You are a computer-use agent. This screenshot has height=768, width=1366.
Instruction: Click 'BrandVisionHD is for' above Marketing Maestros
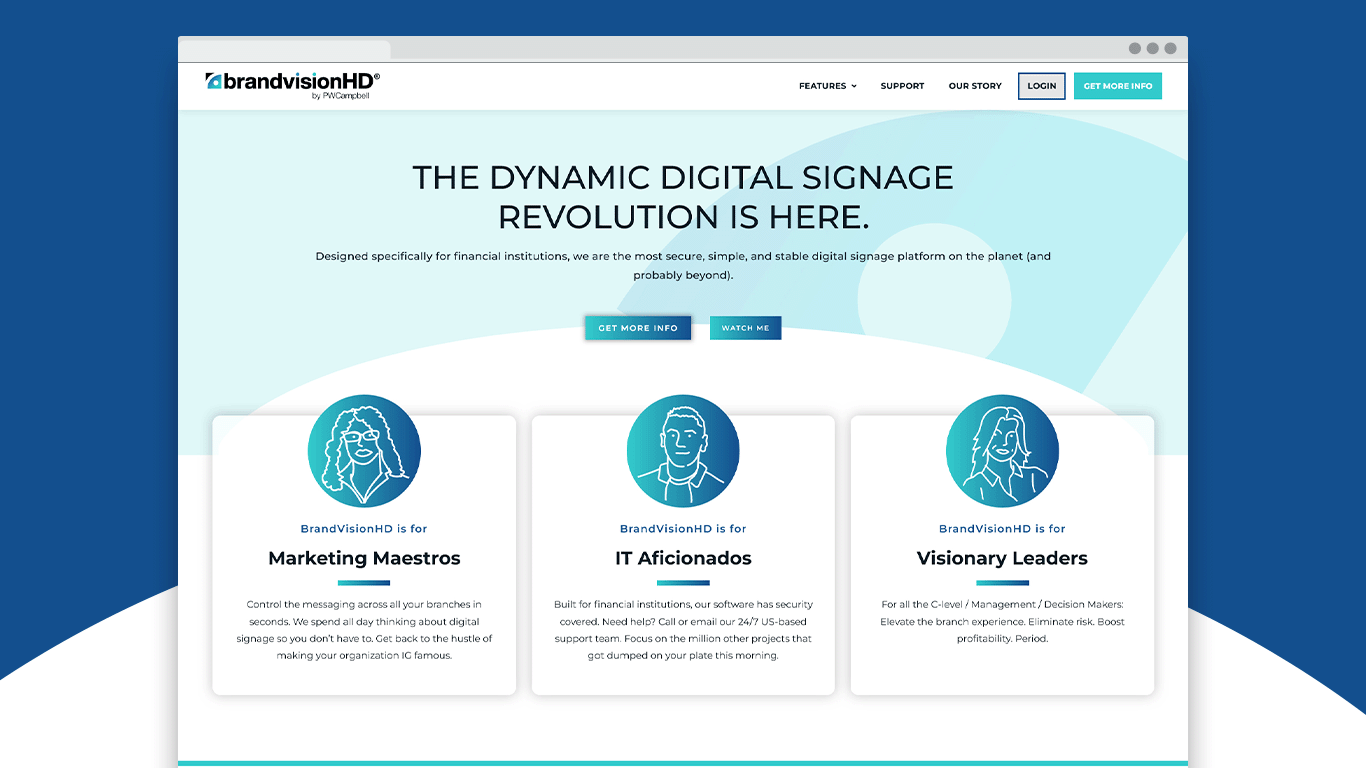[x=364, y=529]
